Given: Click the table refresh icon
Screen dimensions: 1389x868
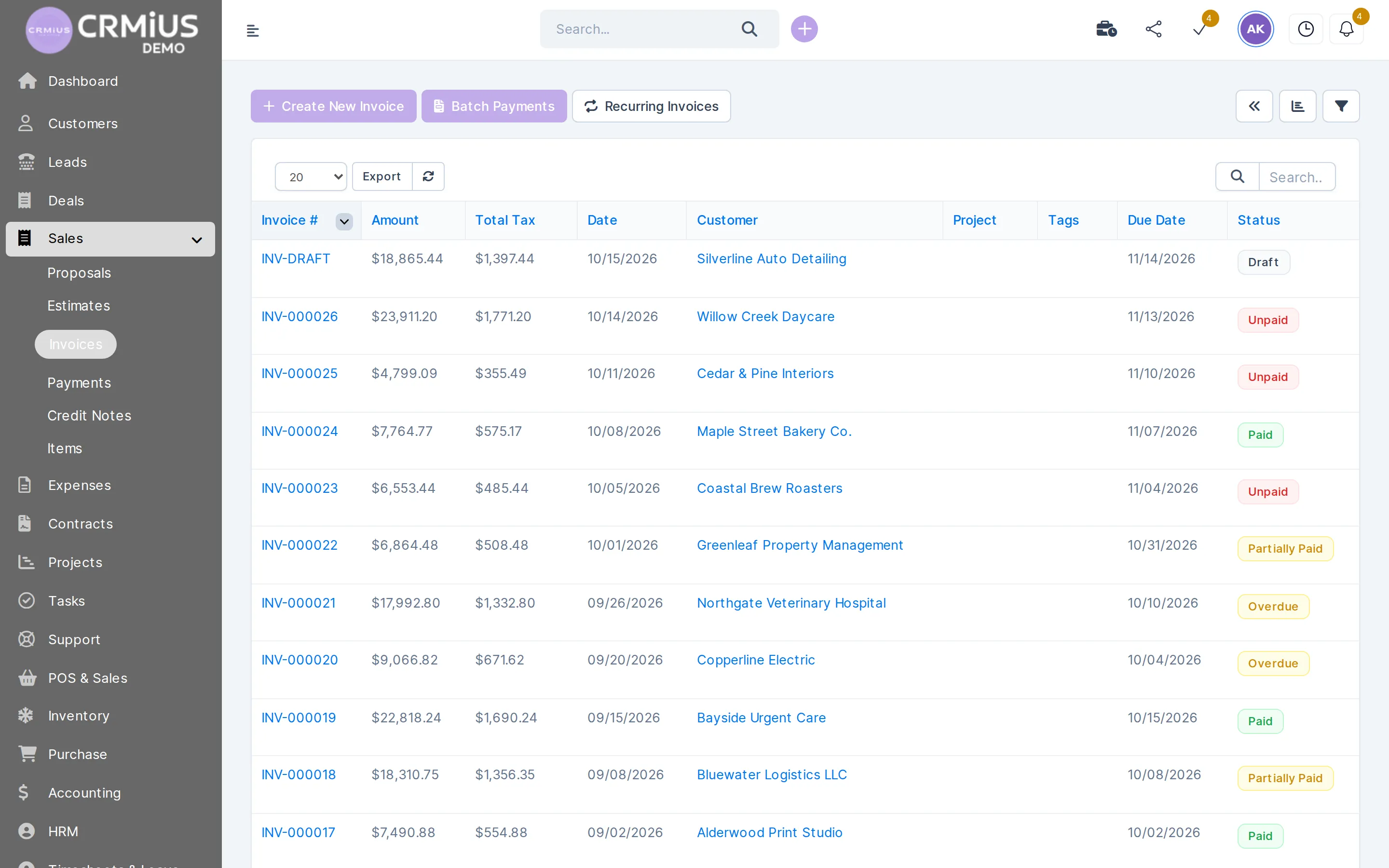Looking at the screenshot, I should 428,176.
